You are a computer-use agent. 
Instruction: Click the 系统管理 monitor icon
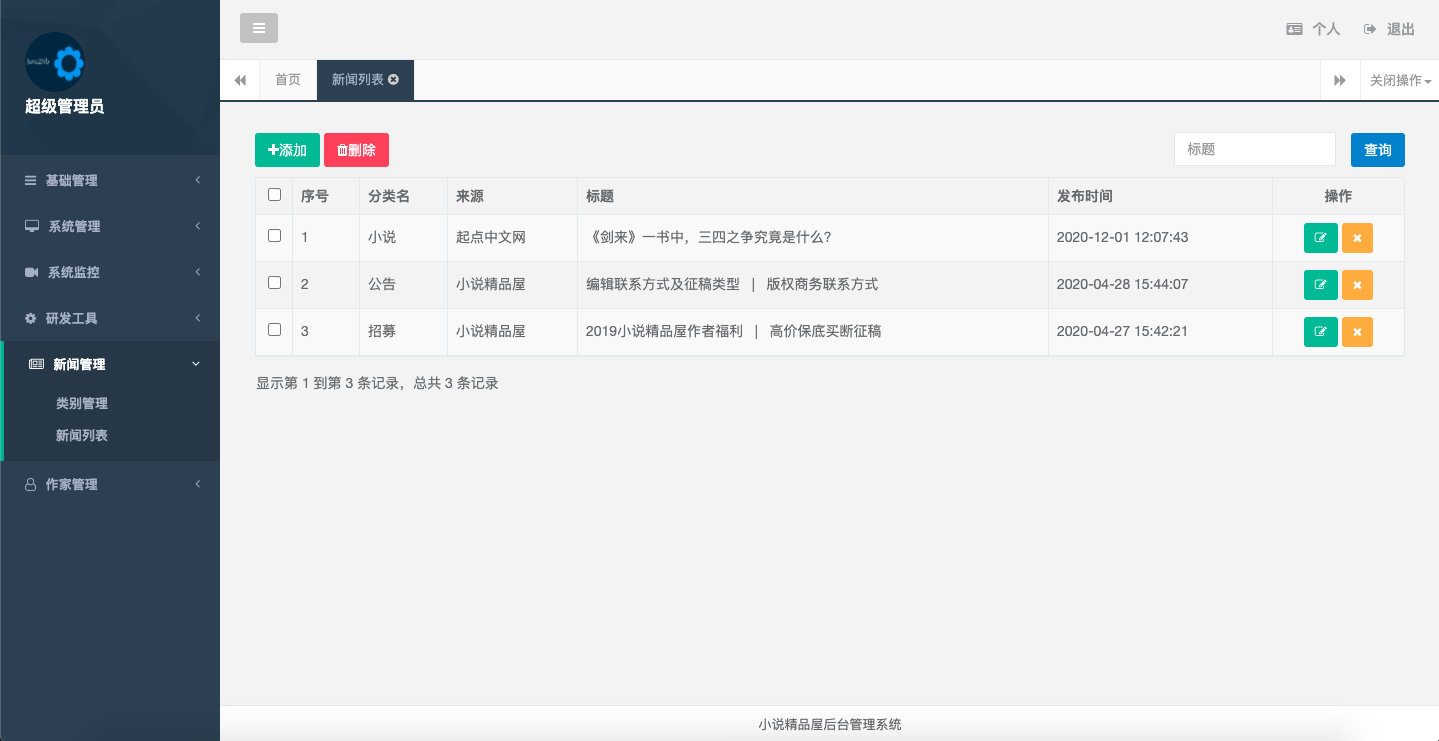click(x=32, y=227)
